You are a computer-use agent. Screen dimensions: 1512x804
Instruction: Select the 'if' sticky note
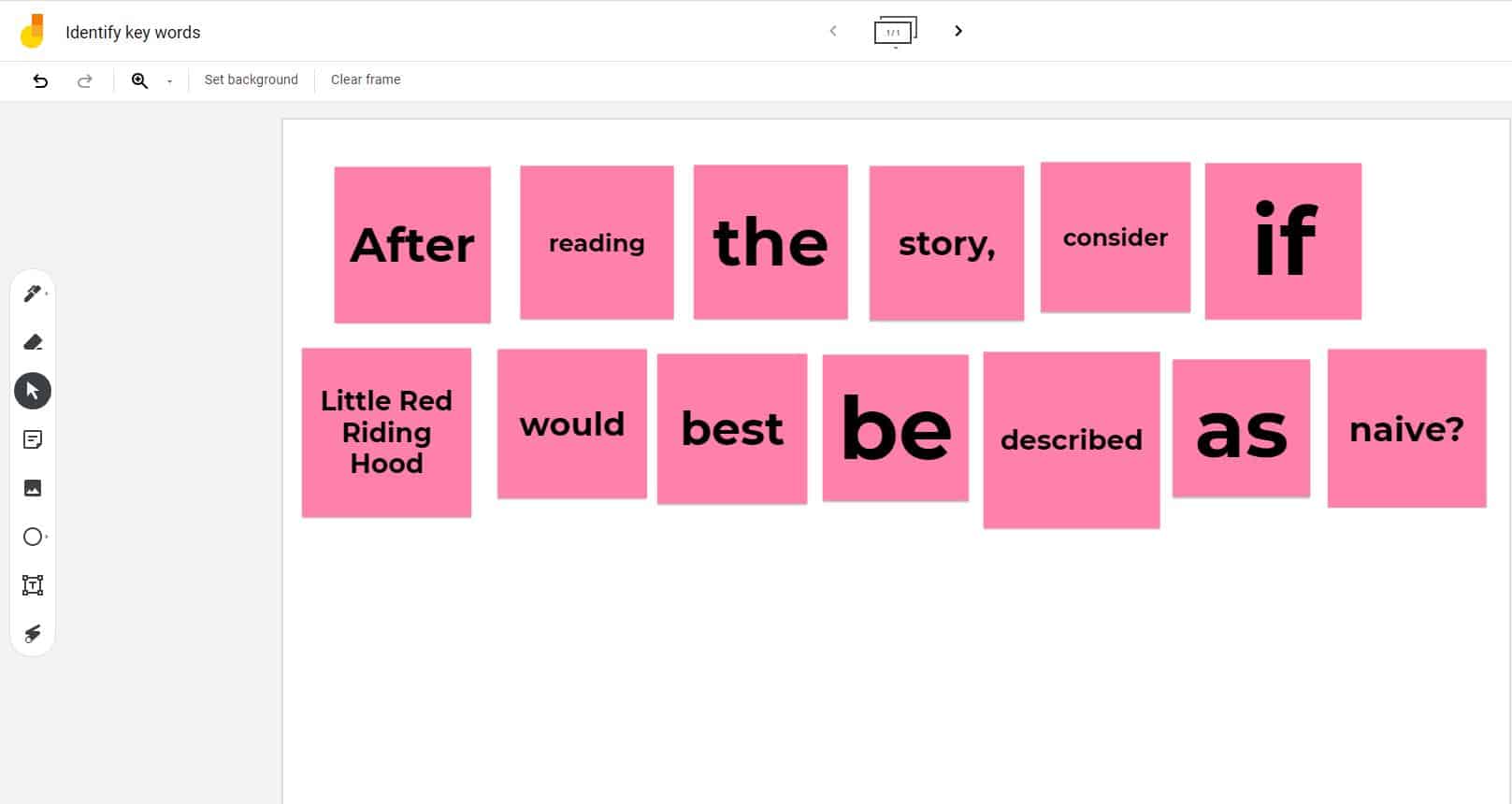[x=1283, y=241]
